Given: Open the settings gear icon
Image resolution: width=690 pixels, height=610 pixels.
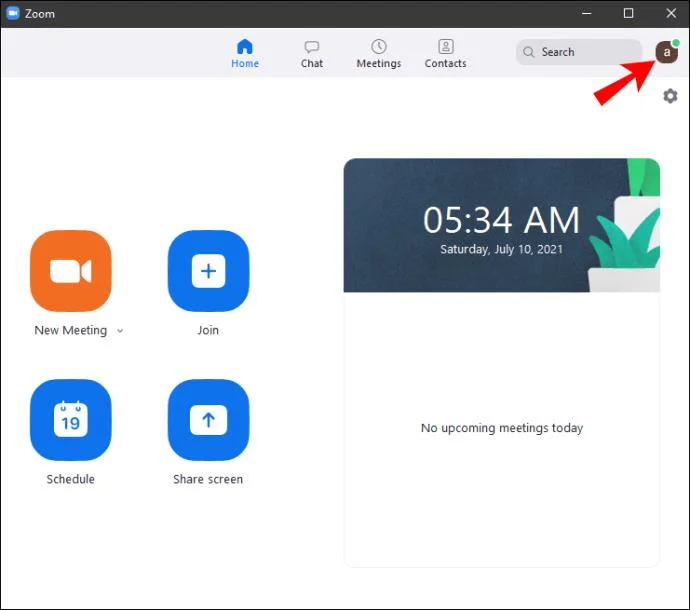Looking at the screenshot, I should (670, 96).
